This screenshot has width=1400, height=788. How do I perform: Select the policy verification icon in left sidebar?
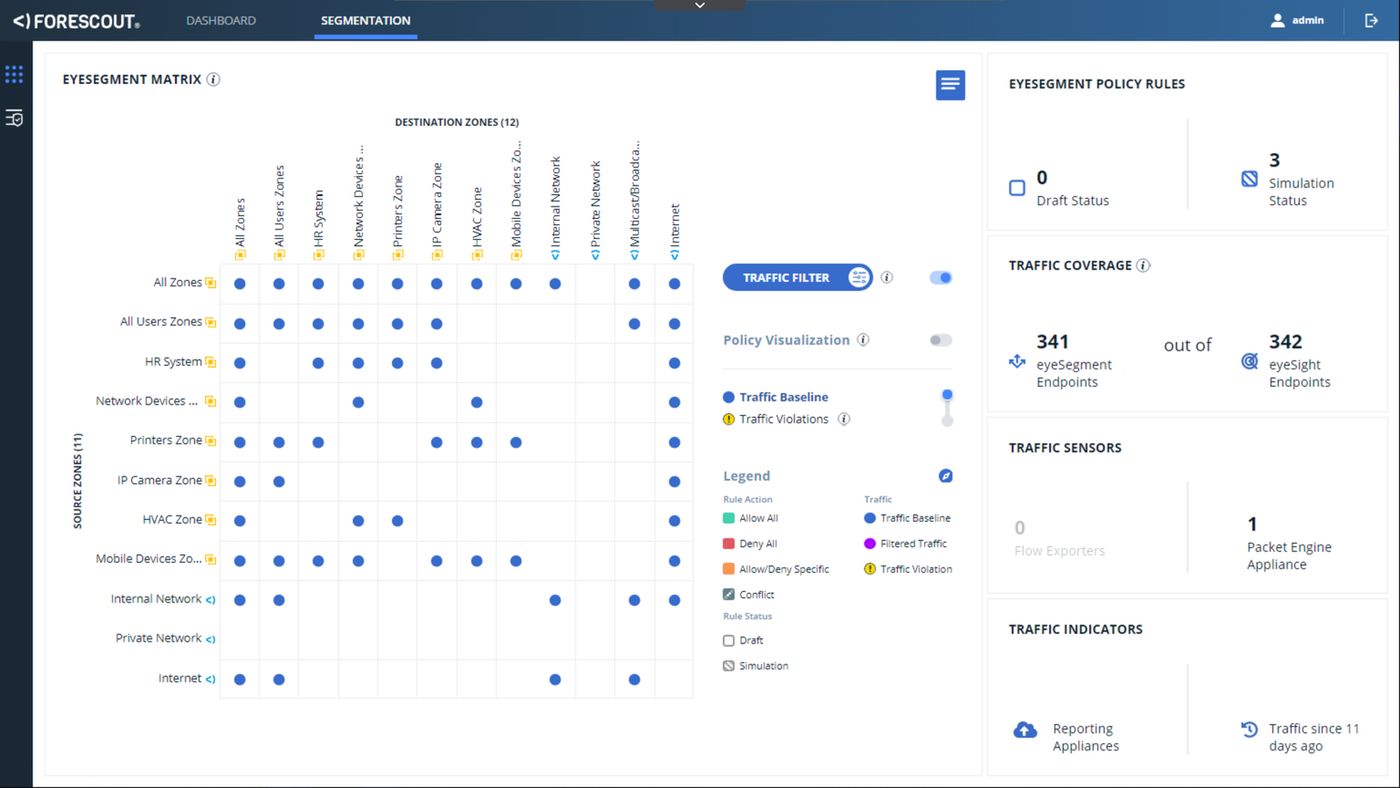coord(14,118)
